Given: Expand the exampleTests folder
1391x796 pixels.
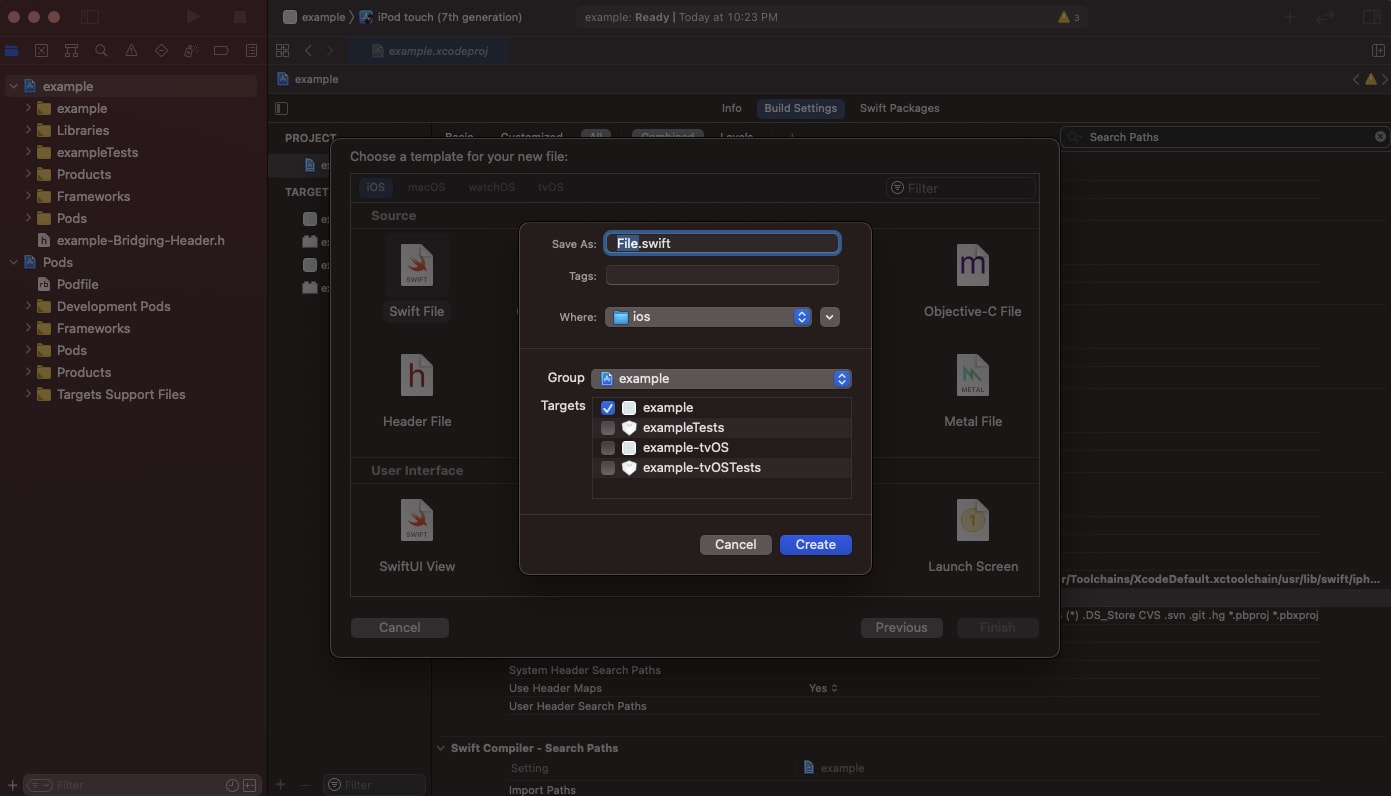Looking at the screenshot, I should (28, 153).
